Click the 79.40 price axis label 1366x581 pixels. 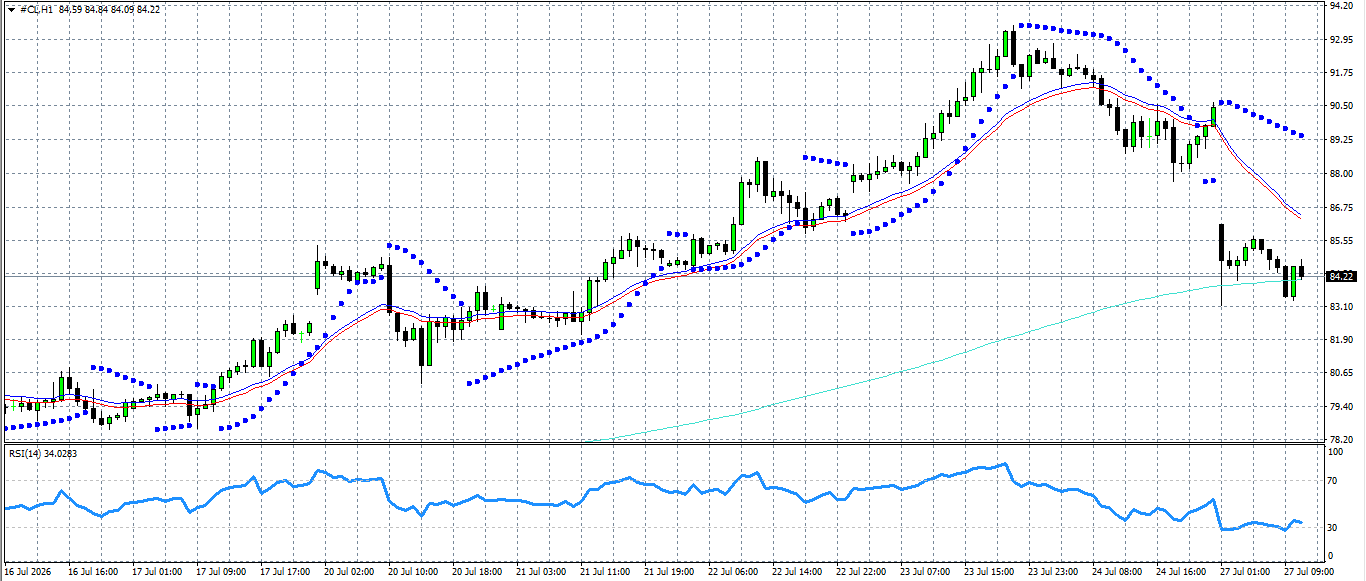(1341, 407)
